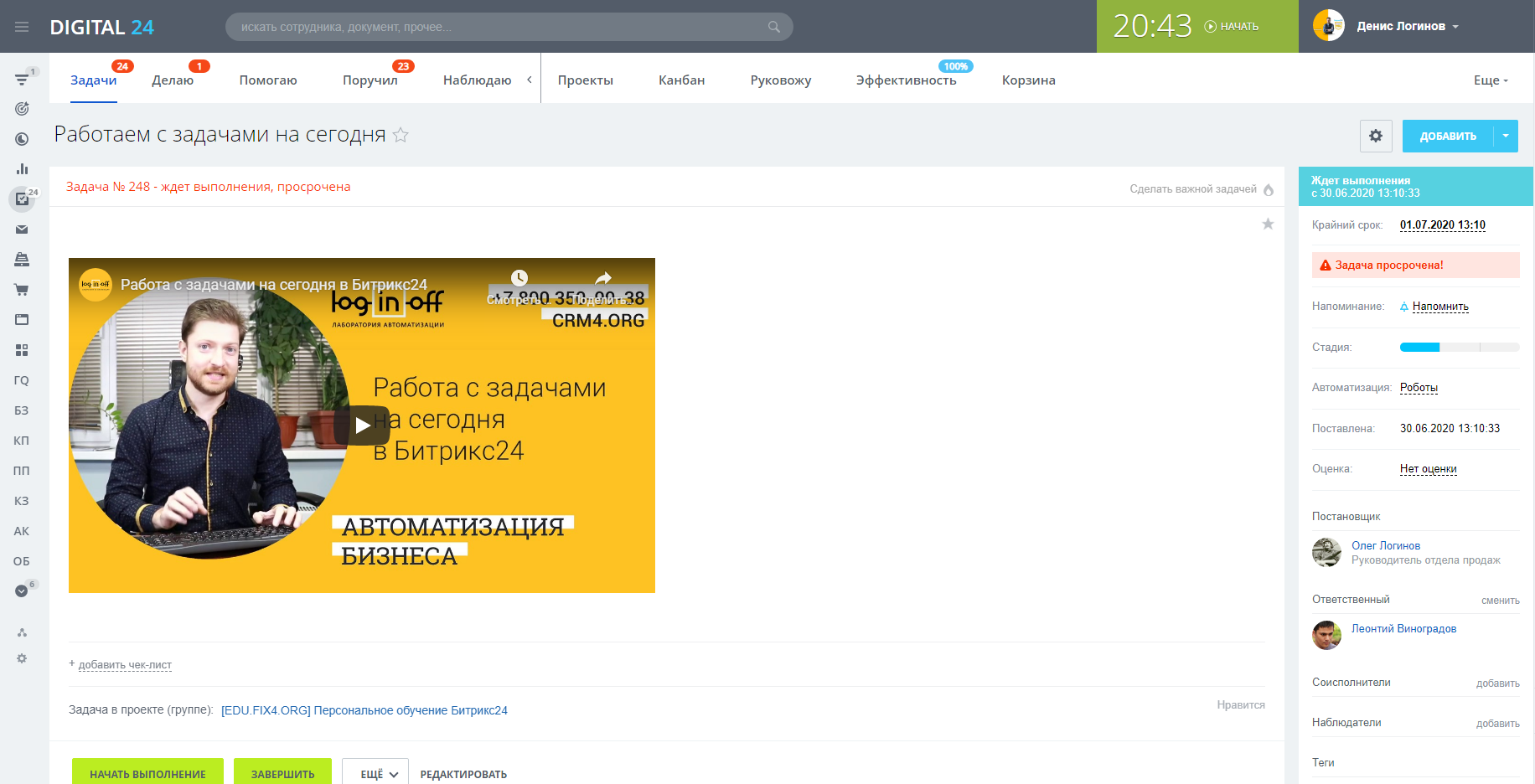Viewport: 1535px width, 784px height.
Task: Open the activity feed sidebar icon
Action: pyautogui.click(x=22, y=80)
